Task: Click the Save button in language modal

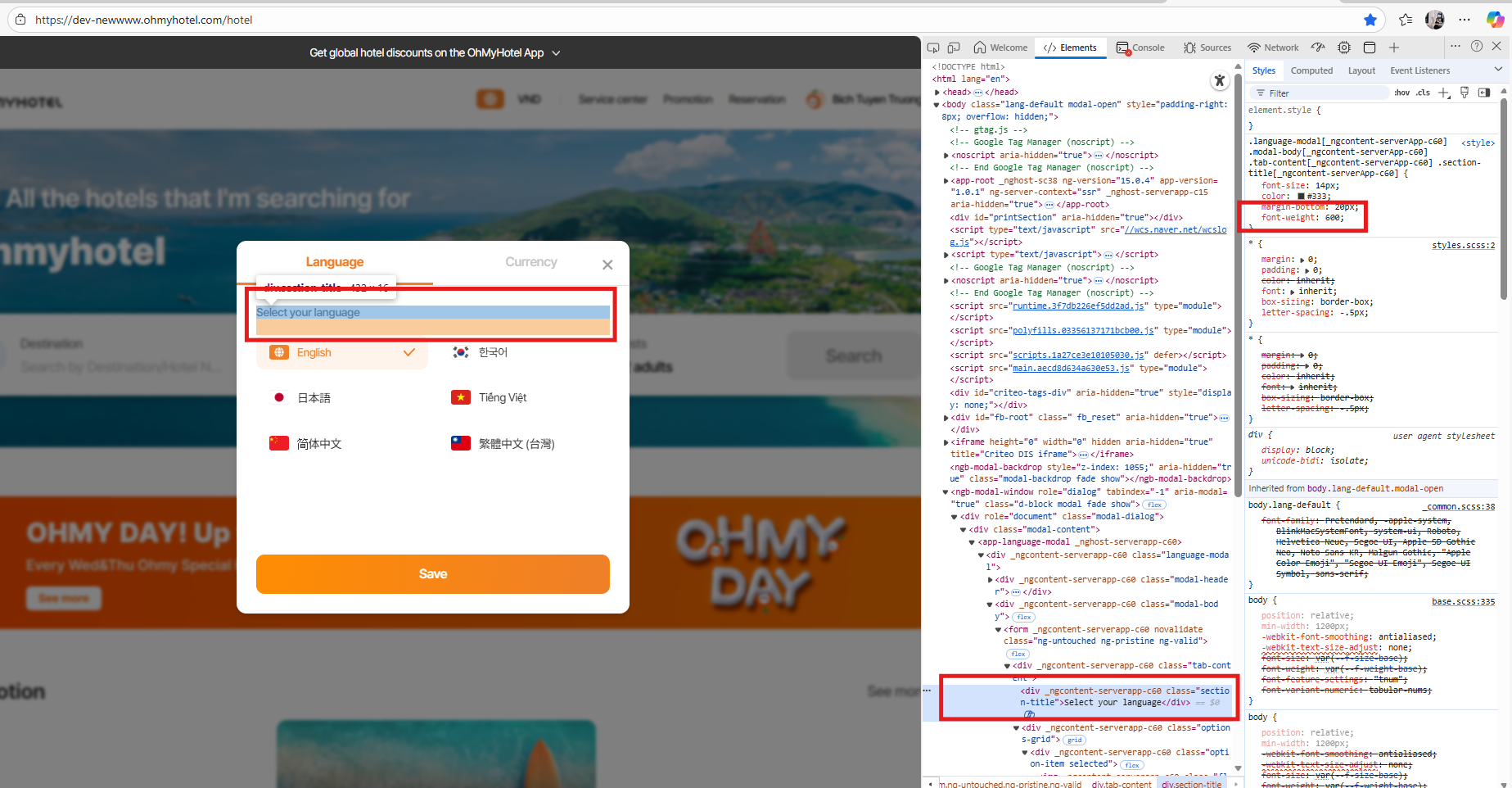Action: pos(433,574)
